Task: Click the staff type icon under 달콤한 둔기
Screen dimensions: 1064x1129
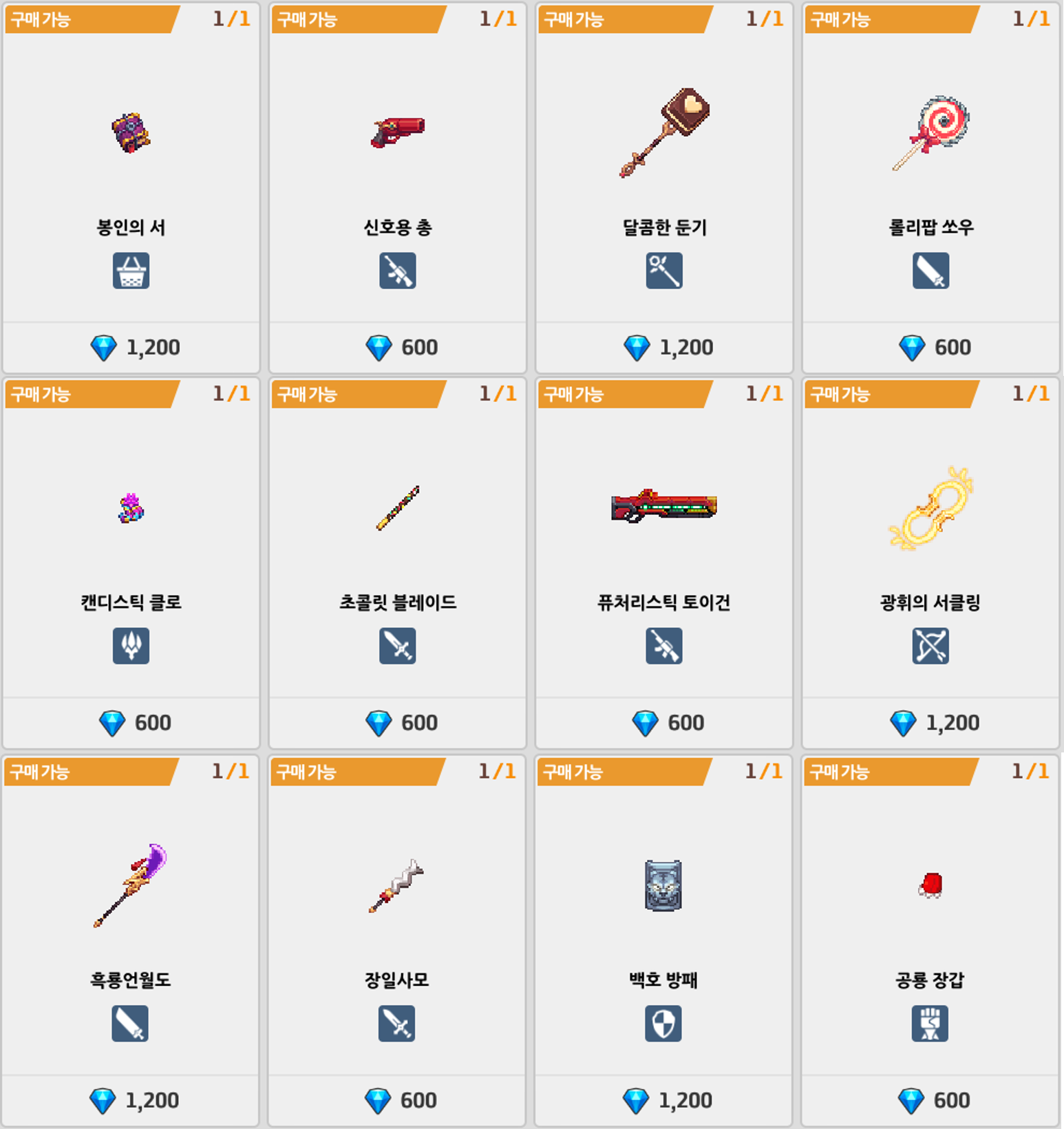Action: (664, 271)
